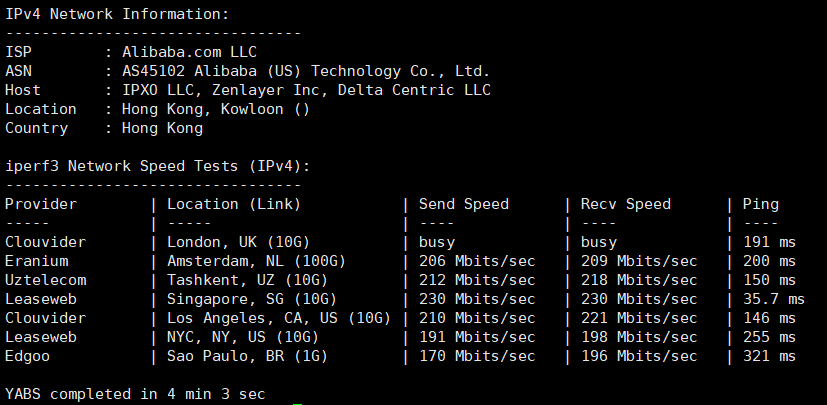Click the Recv Speed column header
Screen dimensions: 827x405
click(x=626, y=204)
